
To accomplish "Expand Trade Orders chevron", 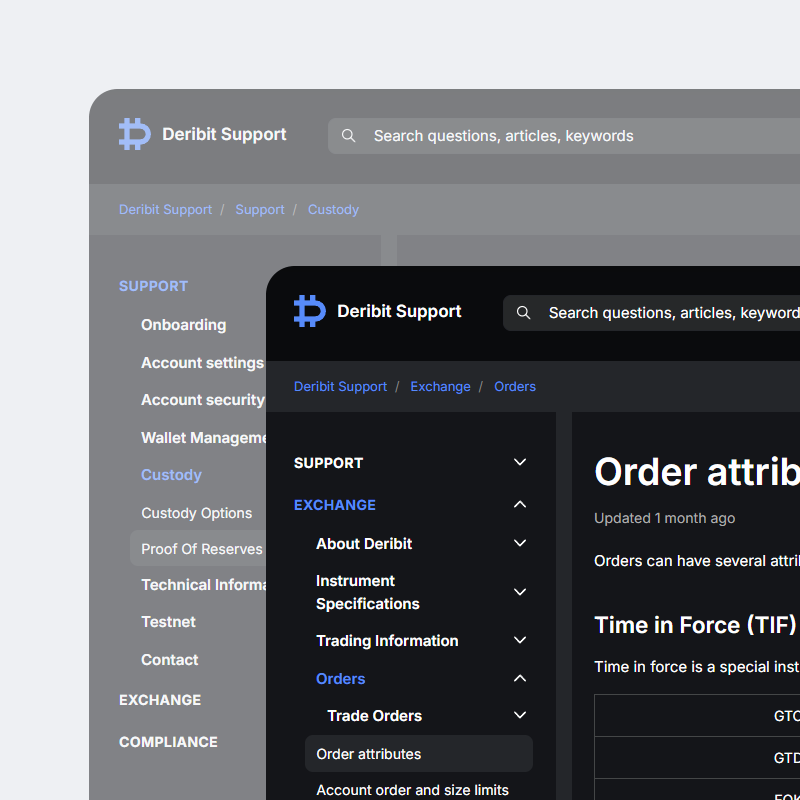I will (x=520, y=715).
